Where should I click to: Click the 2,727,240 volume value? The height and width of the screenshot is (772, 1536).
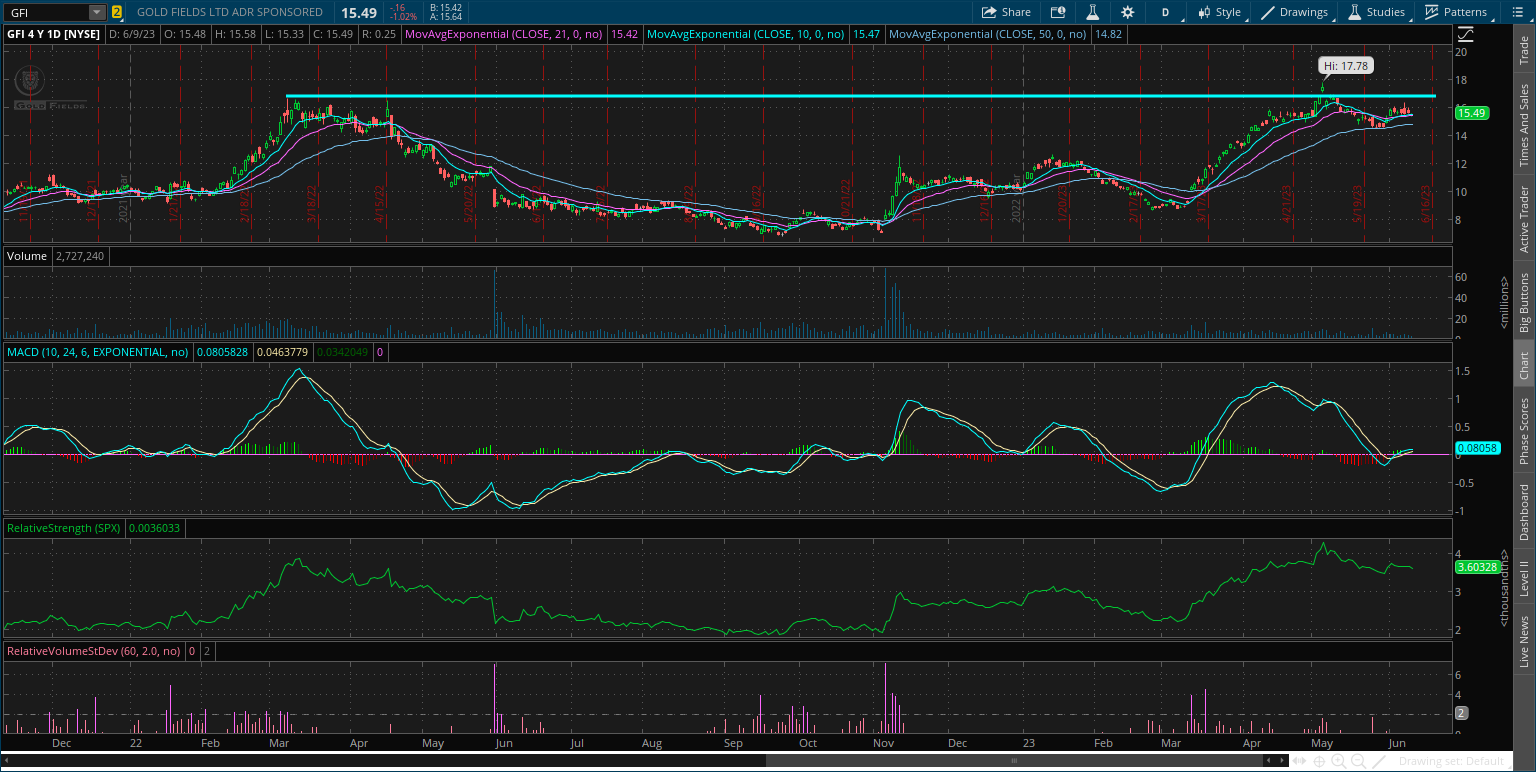(x=80, y=256)
